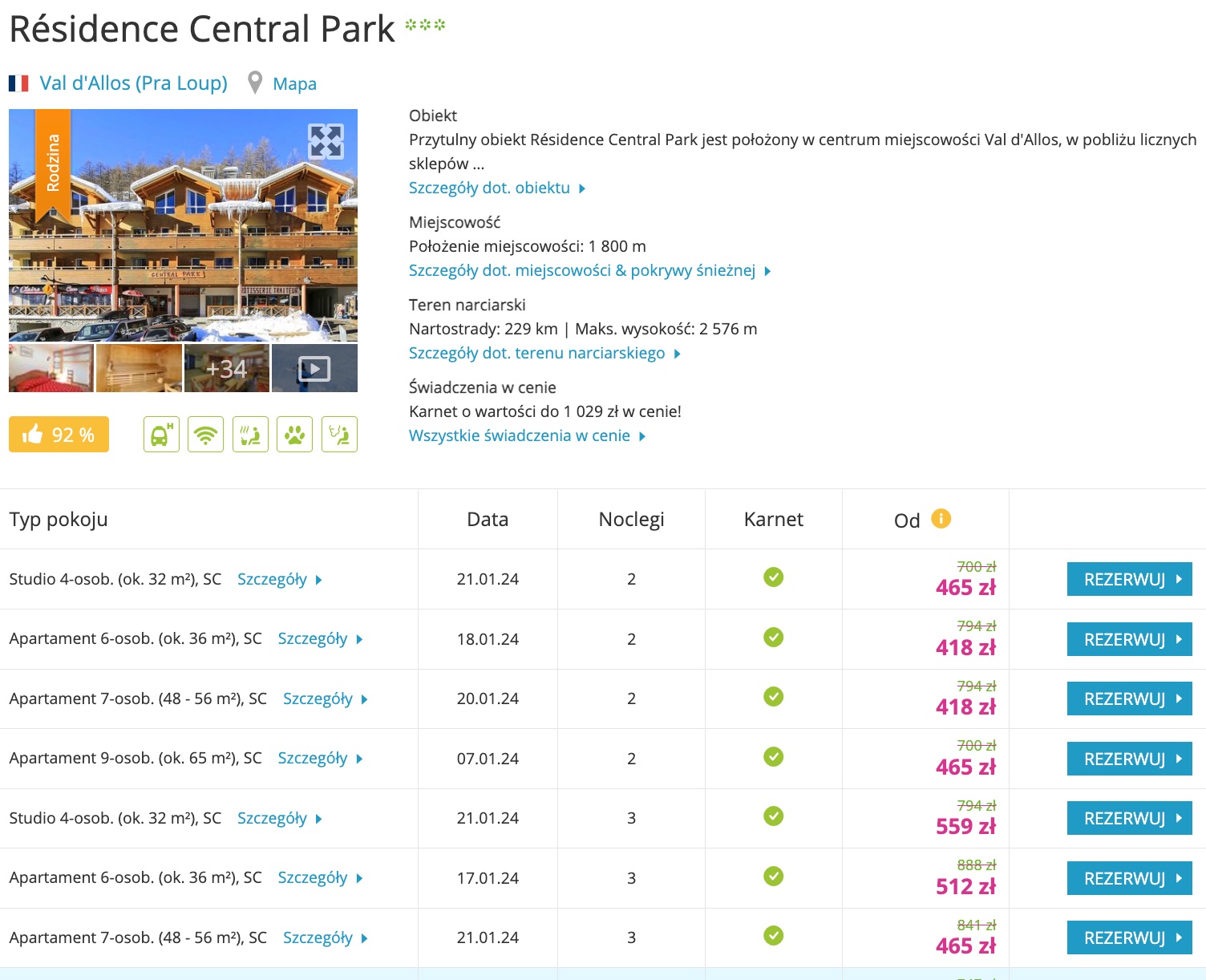Expand Szczegóły for Apartament 7-osob. 20.01.24
This screenshot has height=980, width=1206.
pos(325,699)
